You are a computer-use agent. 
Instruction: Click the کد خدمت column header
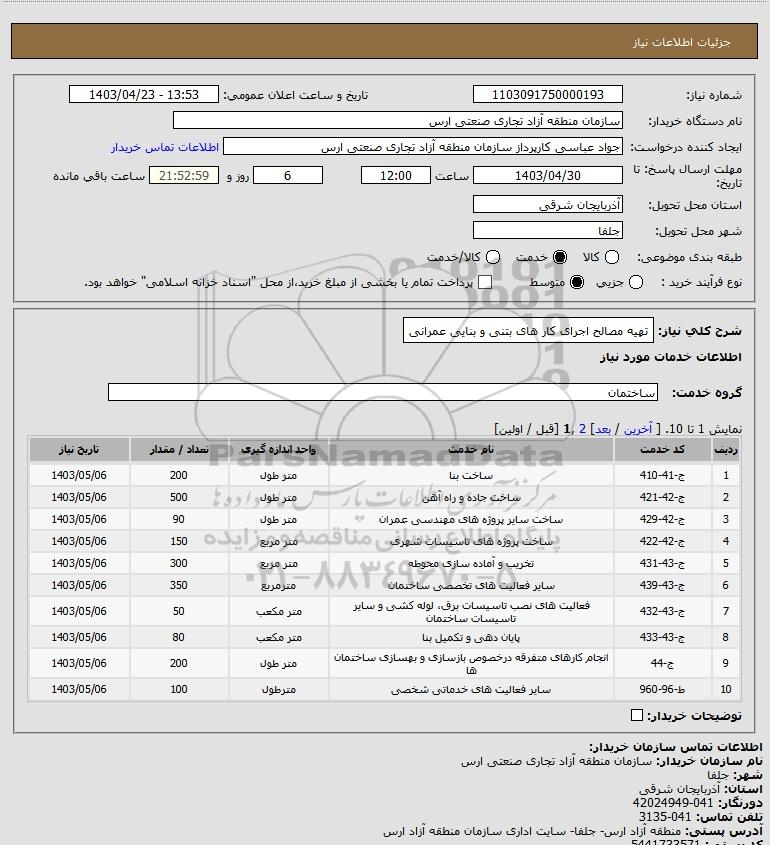[x=662, y=449]
